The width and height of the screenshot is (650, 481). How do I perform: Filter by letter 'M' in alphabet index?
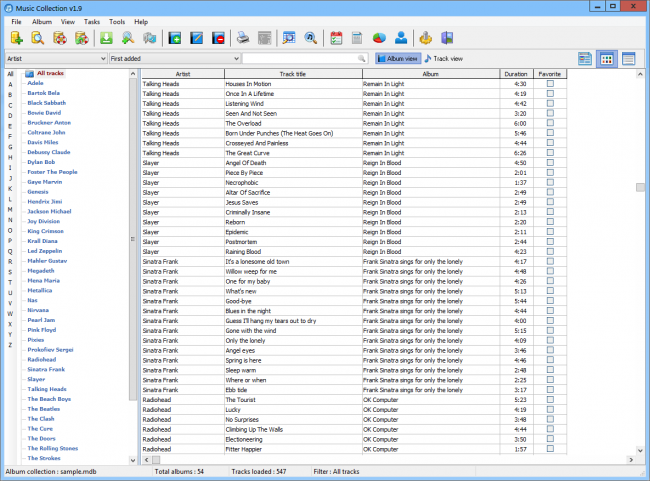pyautogui.click(x=10, y=209)
